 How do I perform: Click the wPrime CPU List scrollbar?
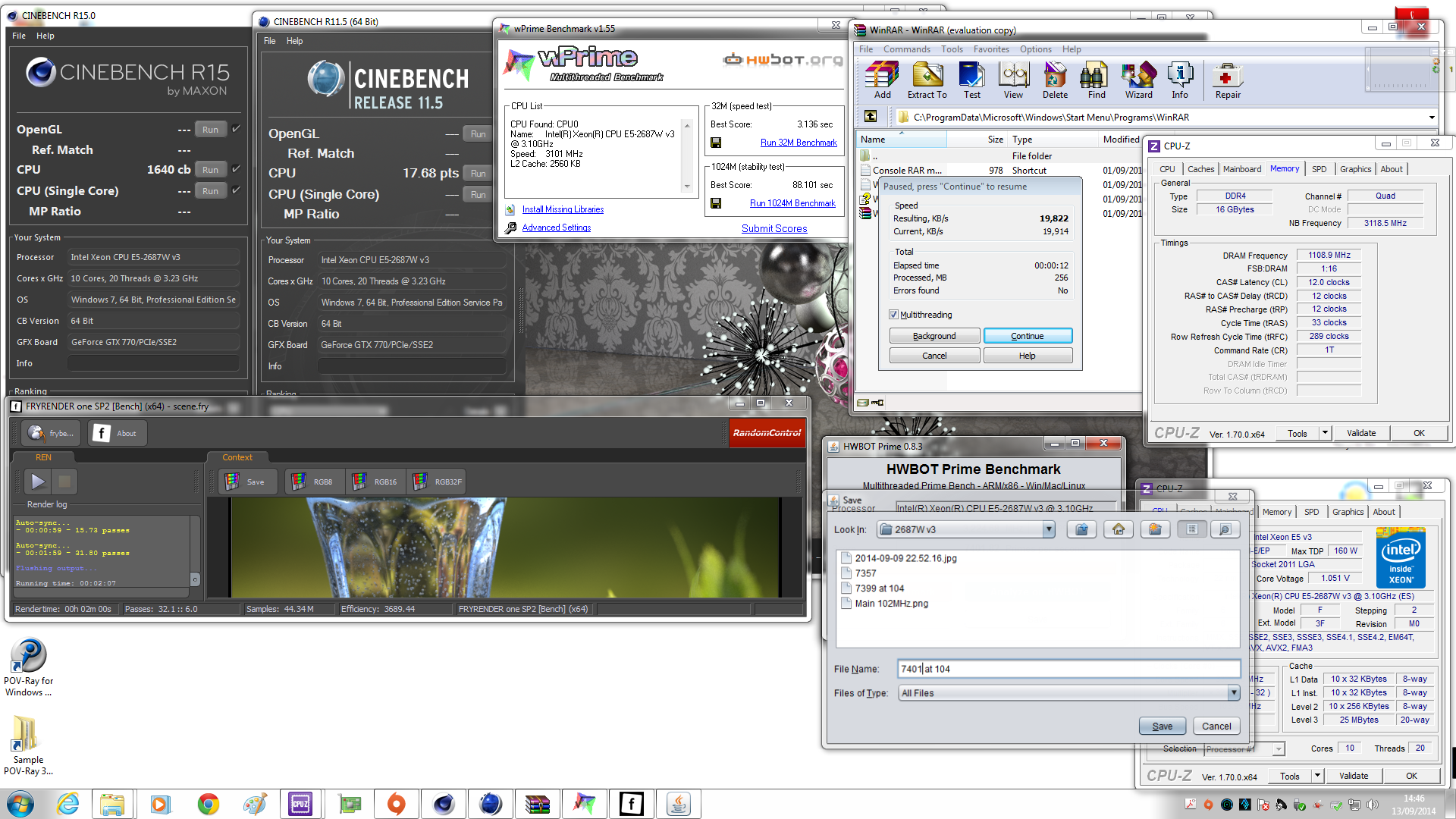coord(687,155)
